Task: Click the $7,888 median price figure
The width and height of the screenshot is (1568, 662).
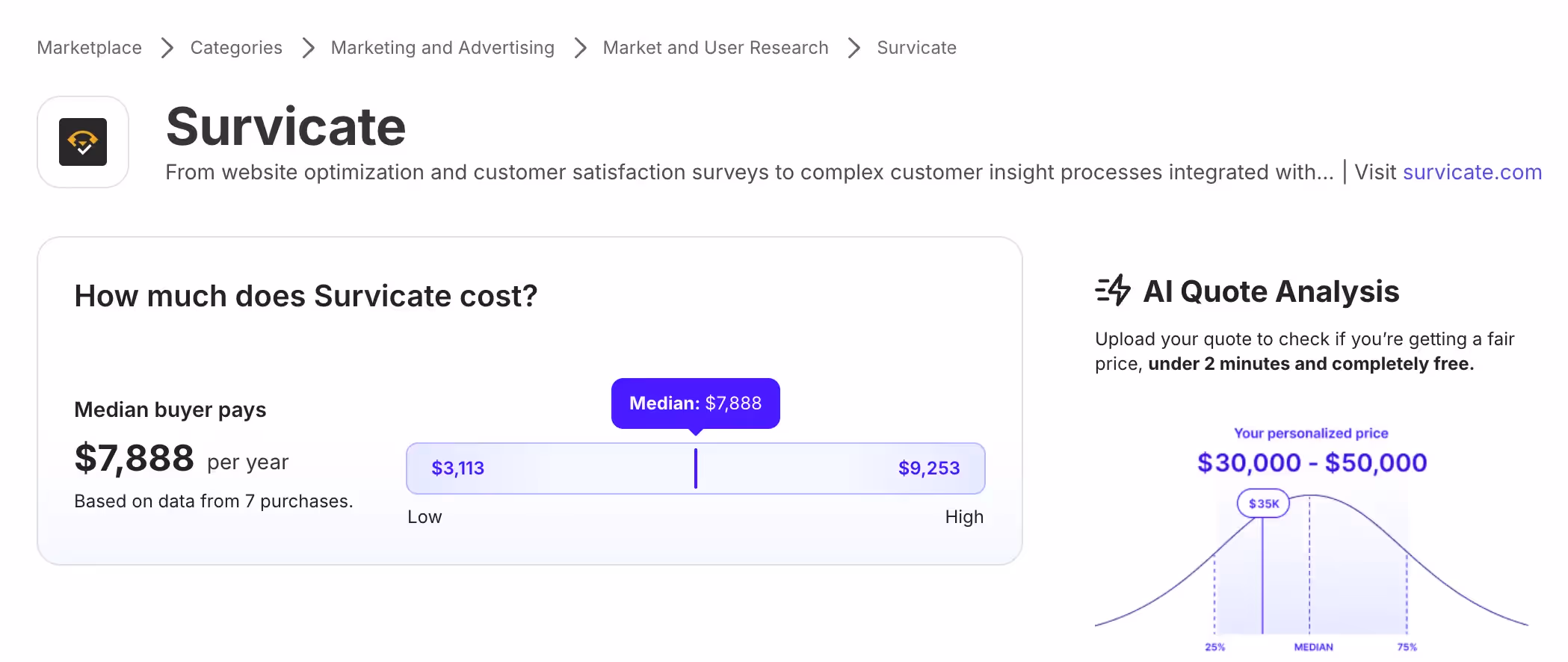Action: [x=135, y=458]
